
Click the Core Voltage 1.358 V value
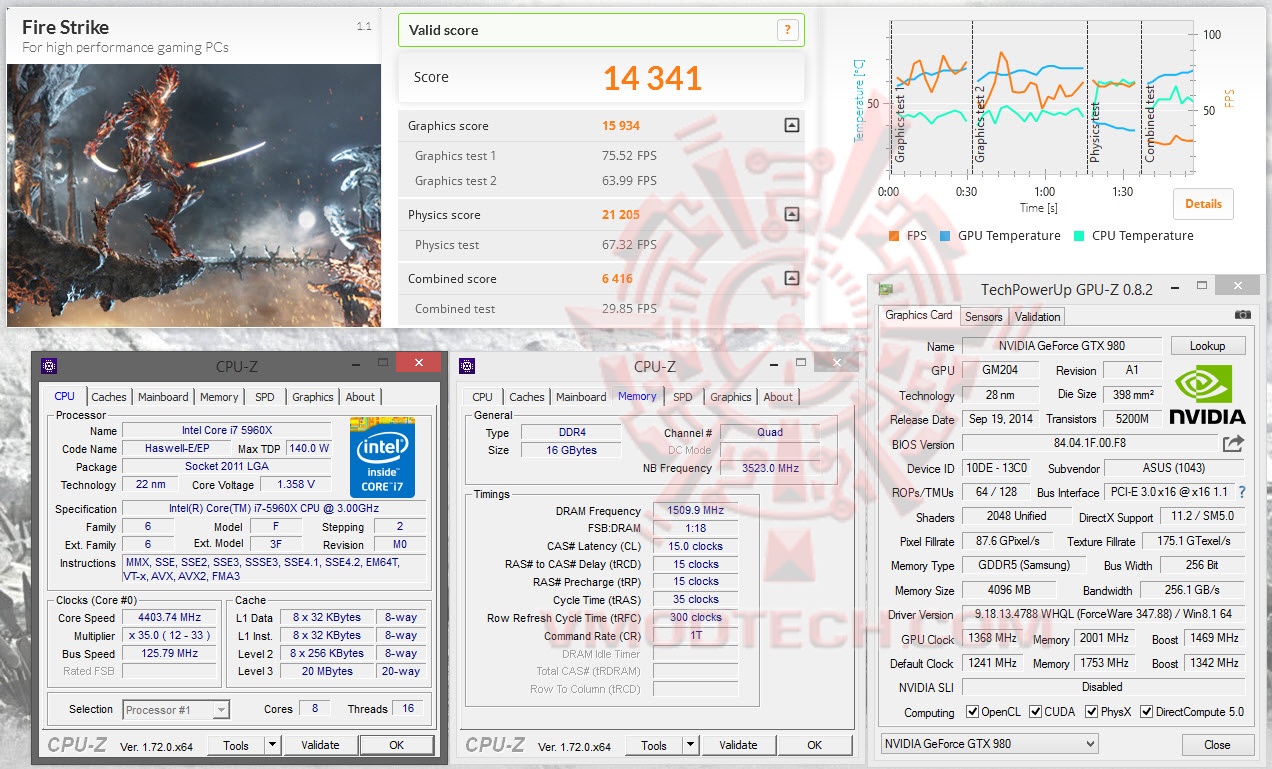pyautogui.click(x=294, y=485)
